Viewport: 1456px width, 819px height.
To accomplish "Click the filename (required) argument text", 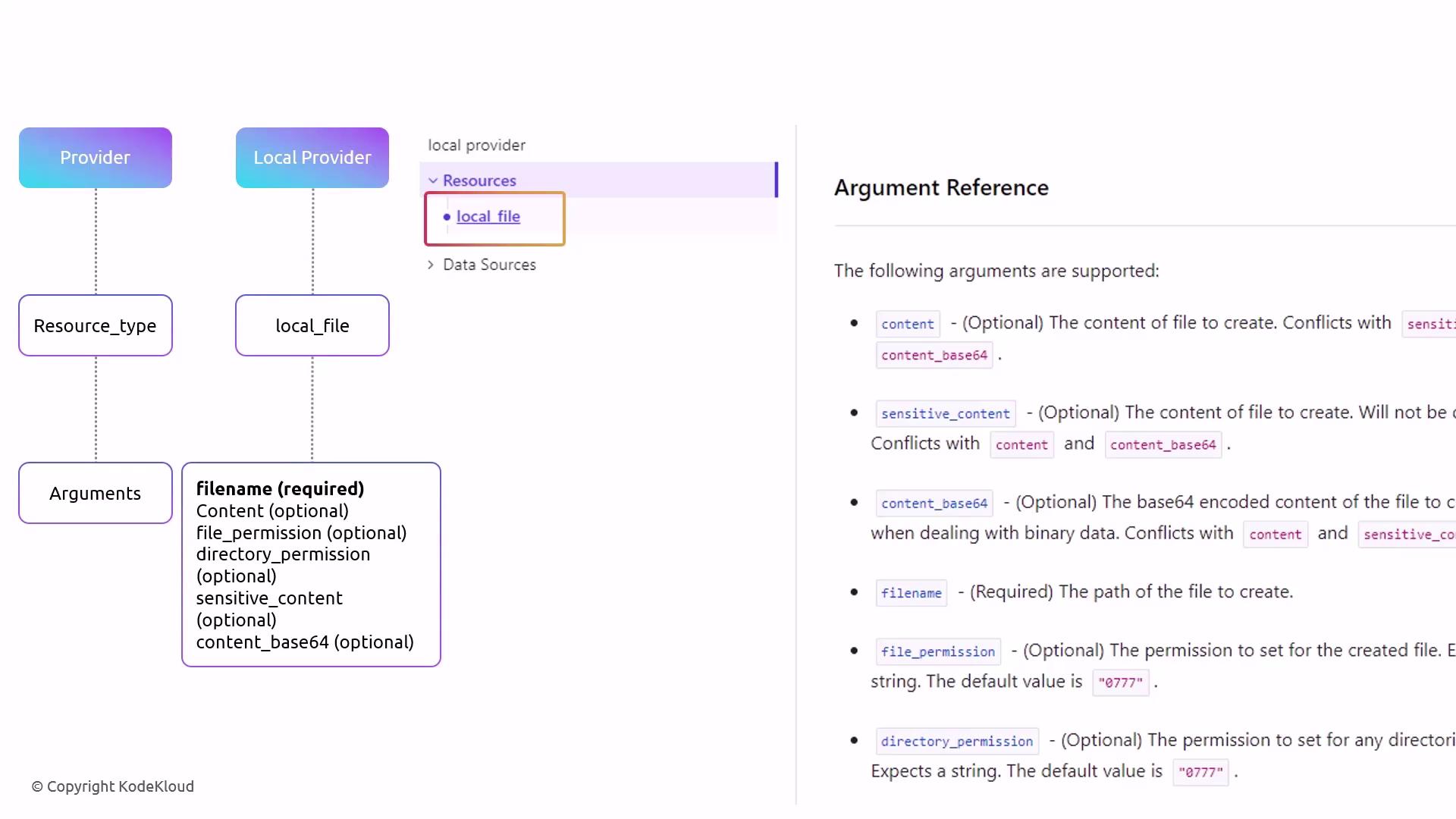I will click(x=280, y=489).
